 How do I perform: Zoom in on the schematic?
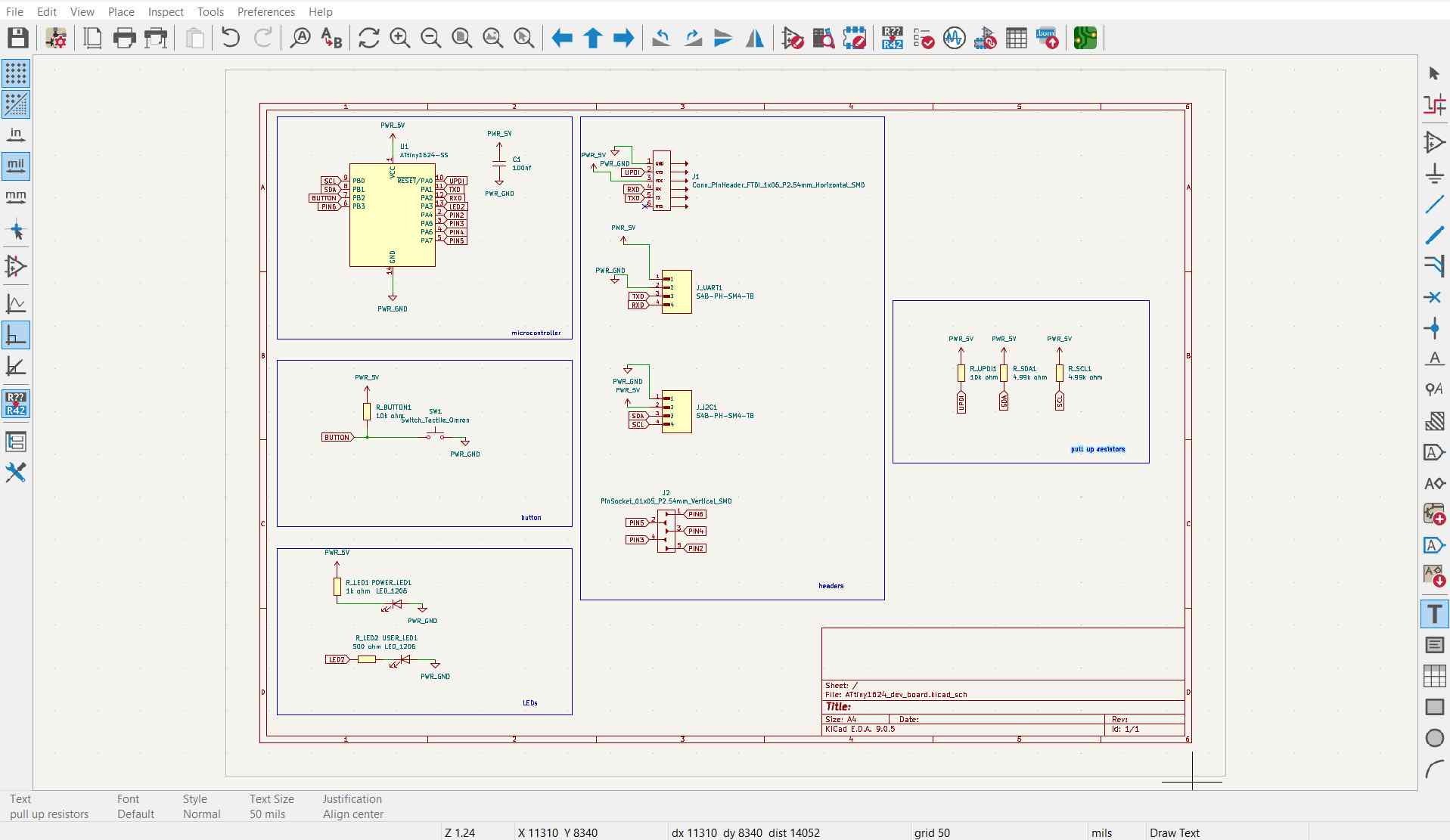tap(399, 38)
